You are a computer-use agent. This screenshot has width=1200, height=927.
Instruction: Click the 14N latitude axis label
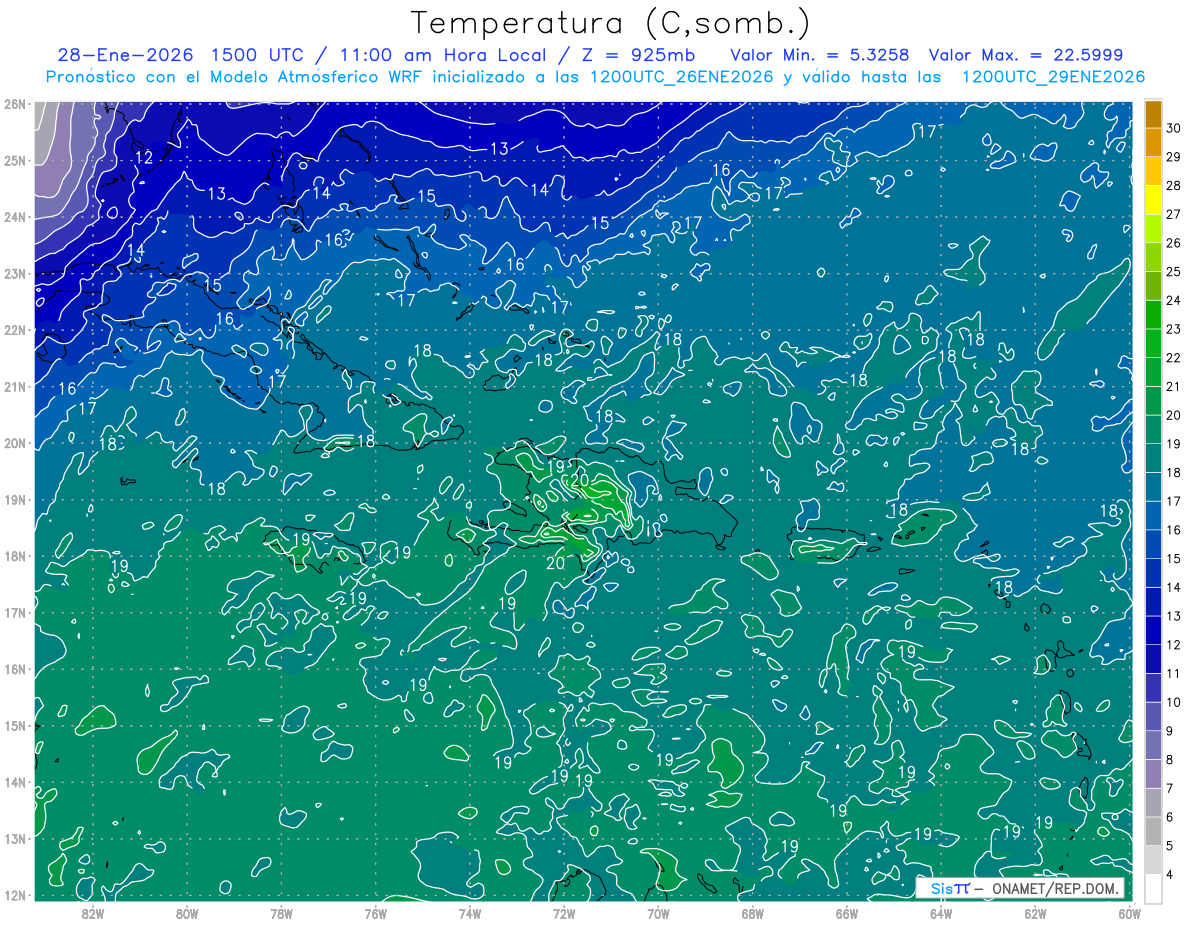[15, 782]
